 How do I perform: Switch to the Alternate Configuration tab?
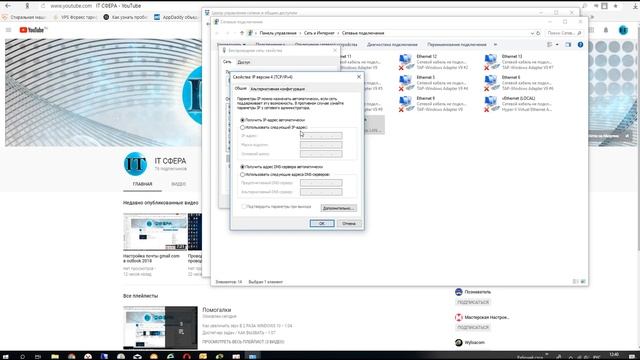click(277, 89)
